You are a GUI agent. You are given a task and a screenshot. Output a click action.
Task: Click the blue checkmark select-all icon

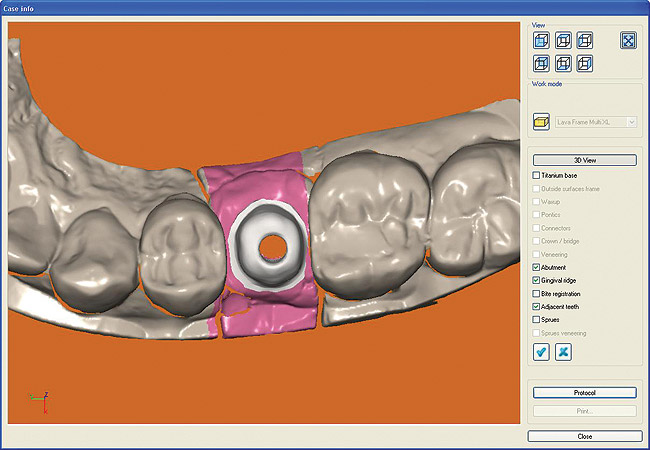(541, 352)
